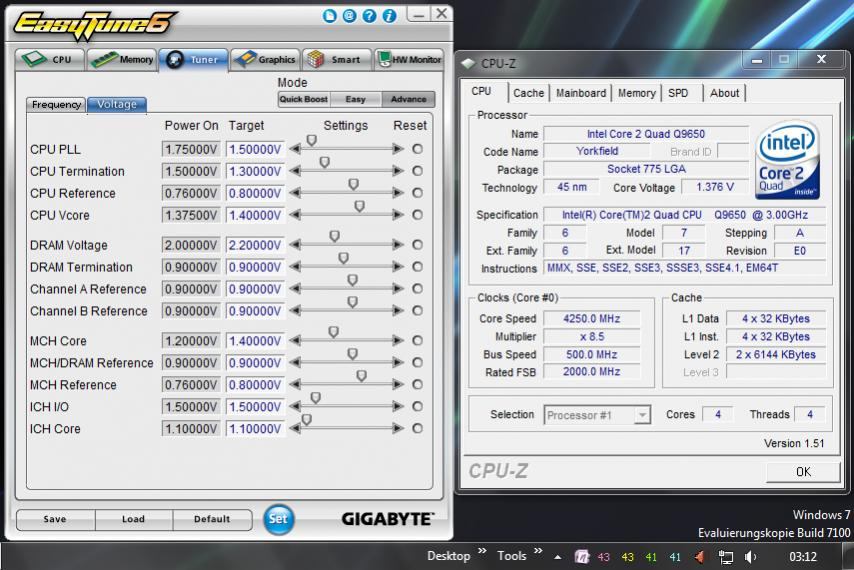Increase CPU Vcore with right arrow

point(398,215)
